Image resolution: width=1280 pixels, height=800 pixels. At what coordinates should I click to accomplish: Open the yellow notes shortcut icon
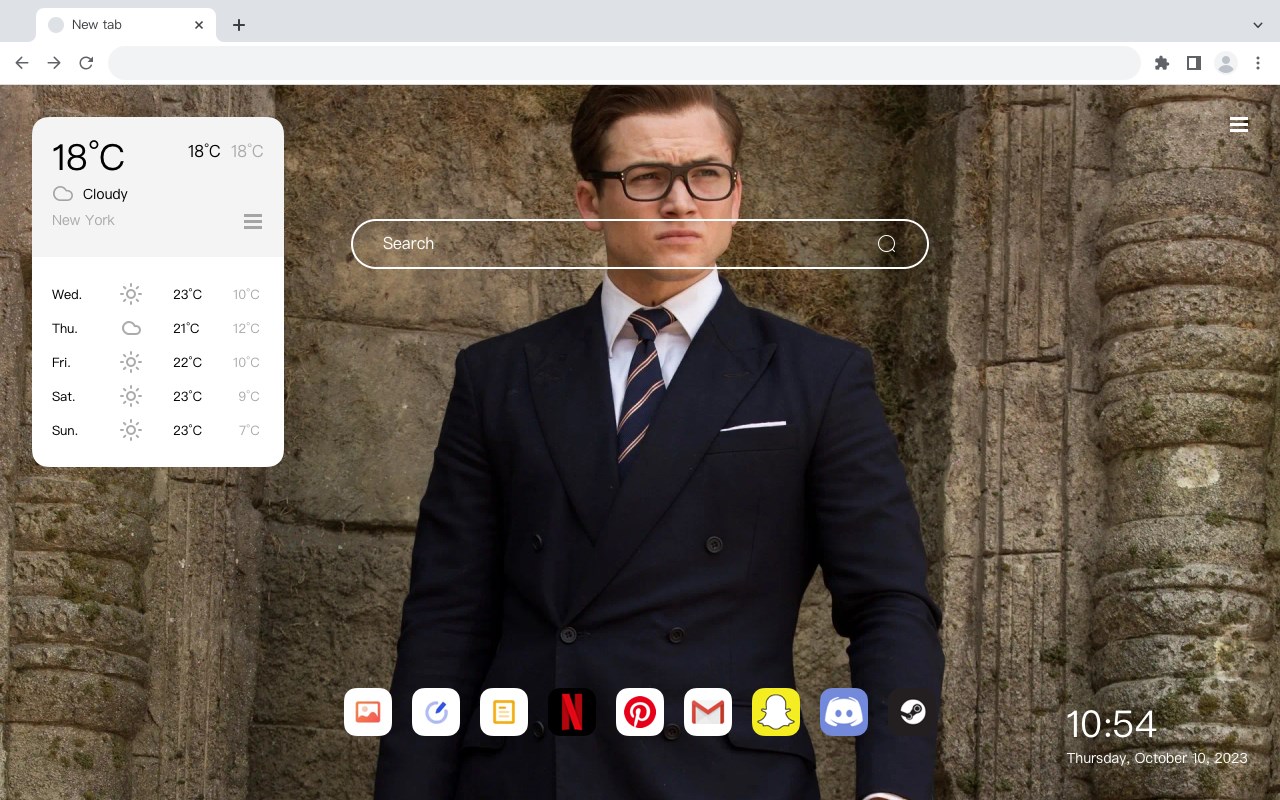pos(504,712)
